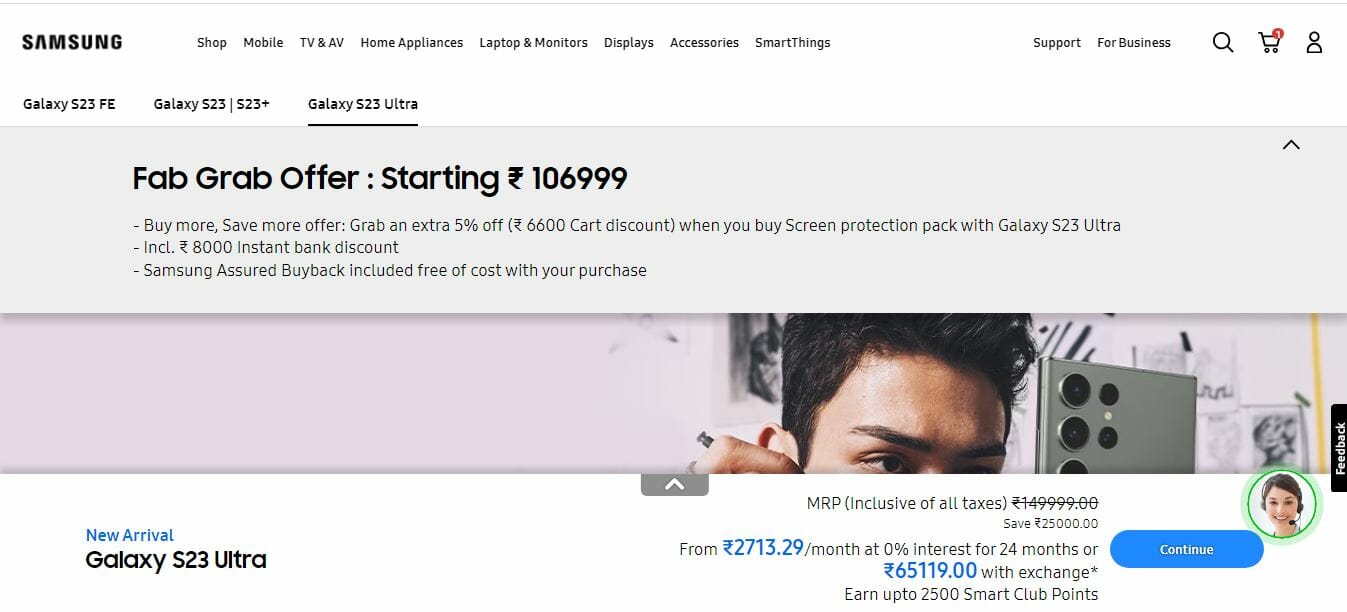Click the Samsung Assured Buyback offer line

point(390,270)
